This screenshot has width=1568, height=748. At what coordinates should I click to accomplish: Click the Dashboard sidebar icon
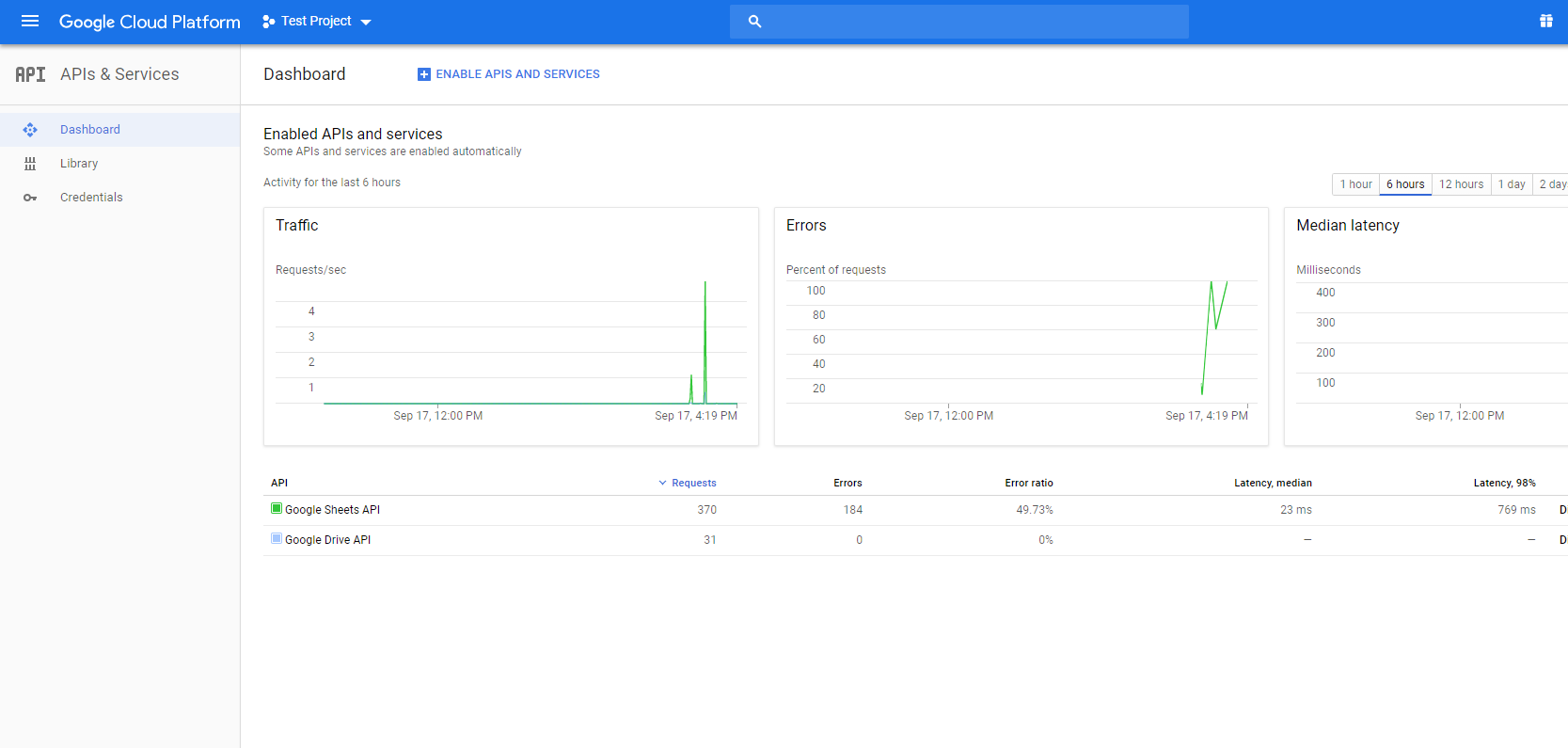click(x=30, y=130)
